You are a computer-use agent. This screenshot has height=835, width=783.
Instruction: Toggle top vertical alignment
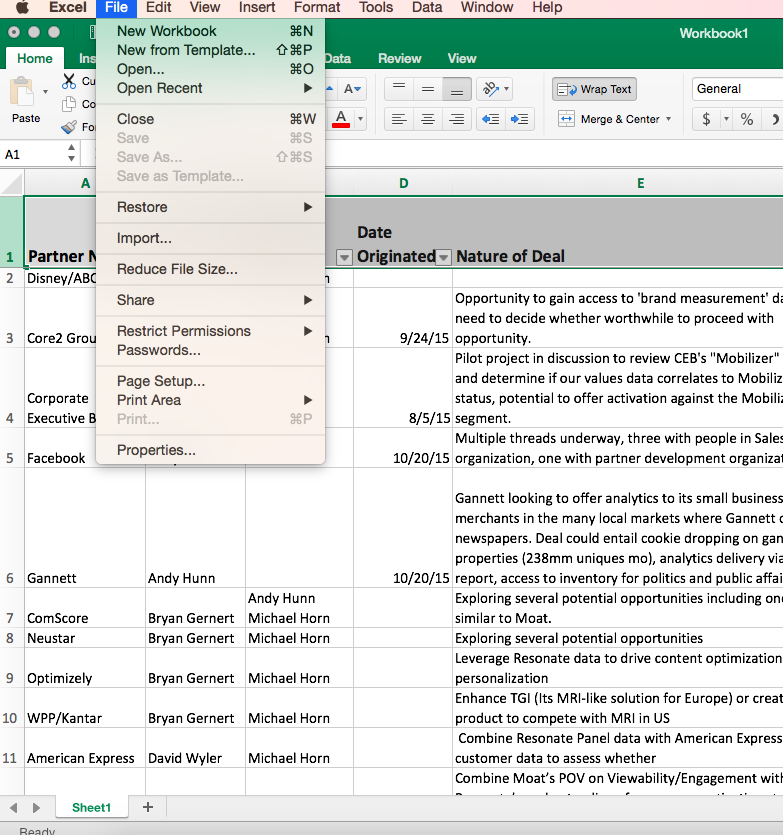pos(398,89)
